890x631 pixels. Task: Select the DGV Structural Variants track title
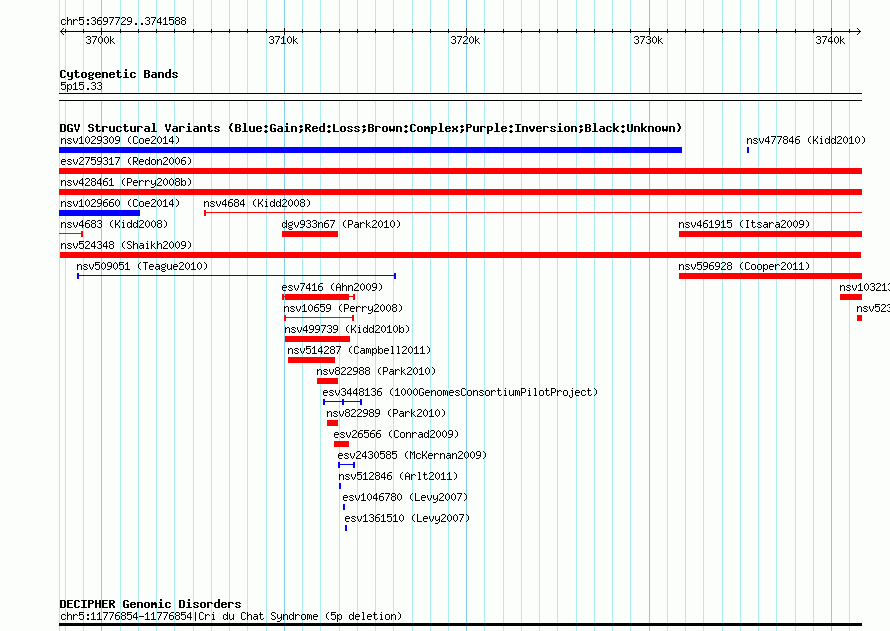coord(371,128)
